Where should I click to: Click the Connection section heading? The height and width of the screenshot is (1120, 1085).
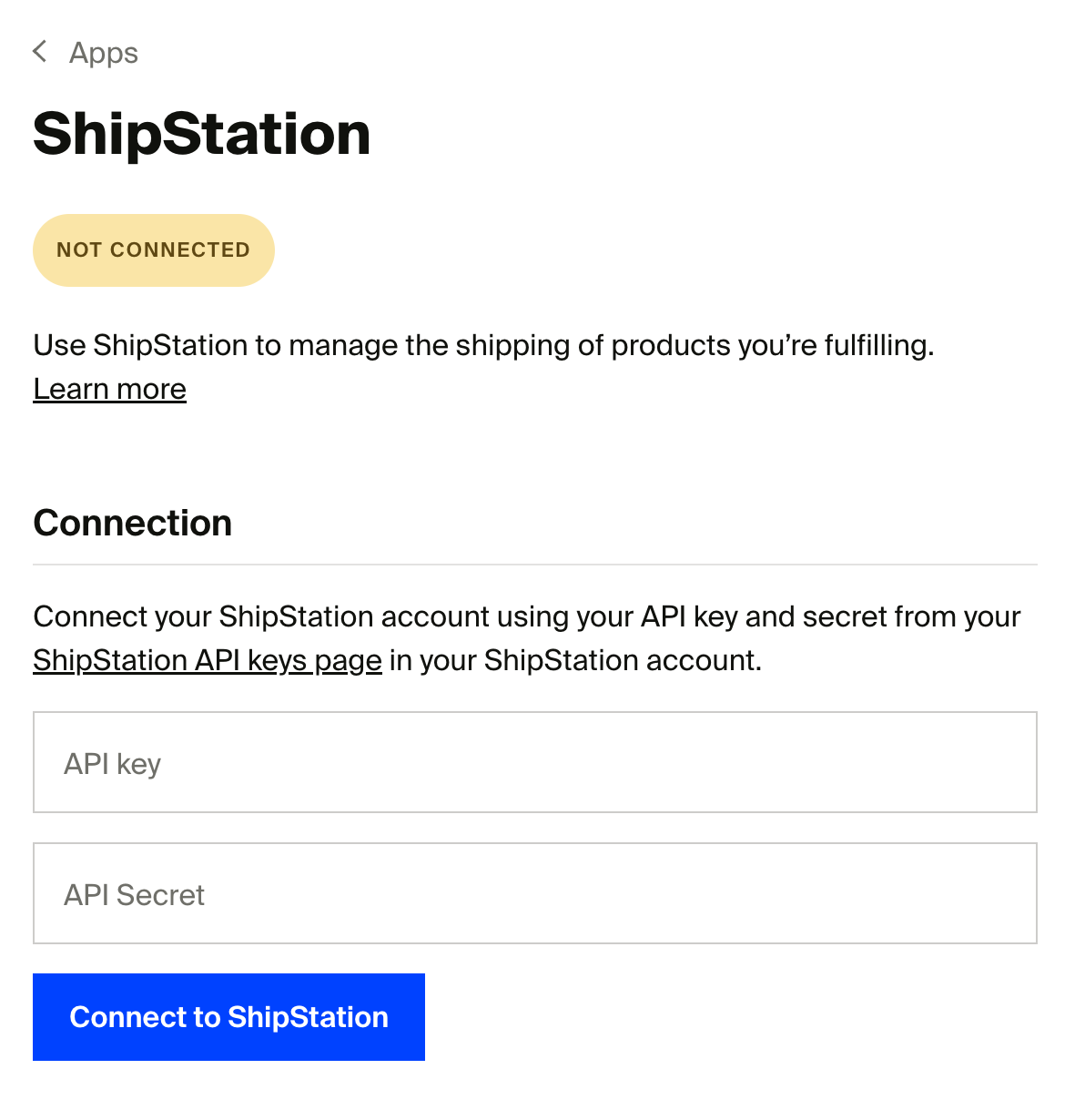tap(133, 524)
